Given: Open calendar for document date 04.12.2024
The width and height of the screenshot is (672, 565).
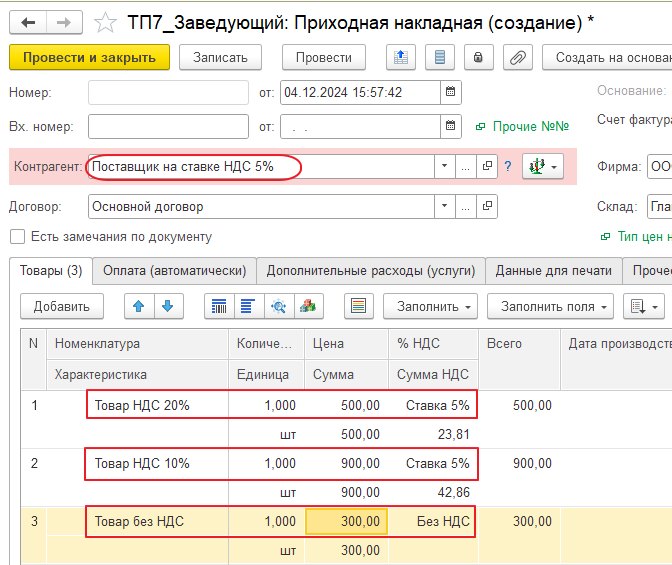Looking at the screenshot, I should (450, 92).
